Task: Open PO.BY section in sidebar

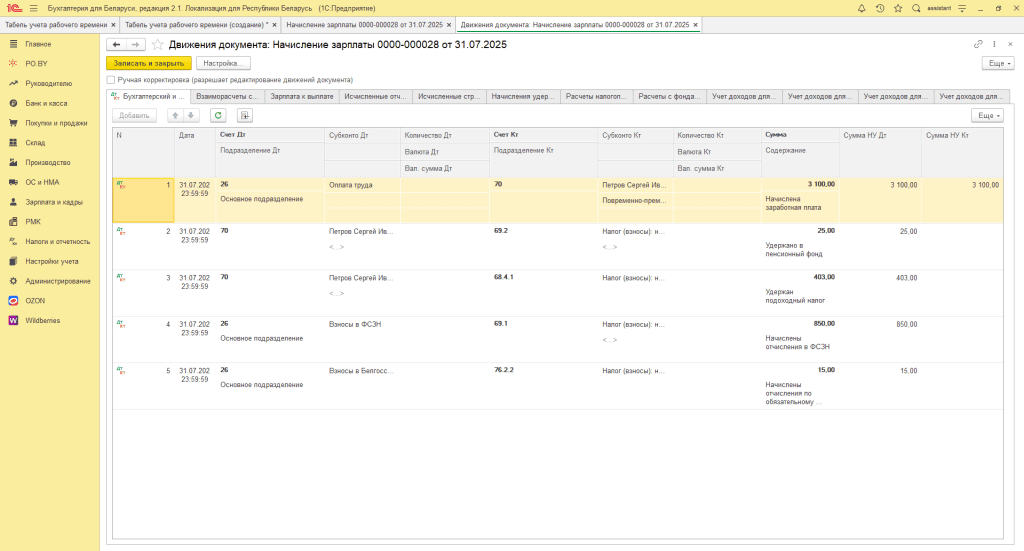Action: click(36, 63)
